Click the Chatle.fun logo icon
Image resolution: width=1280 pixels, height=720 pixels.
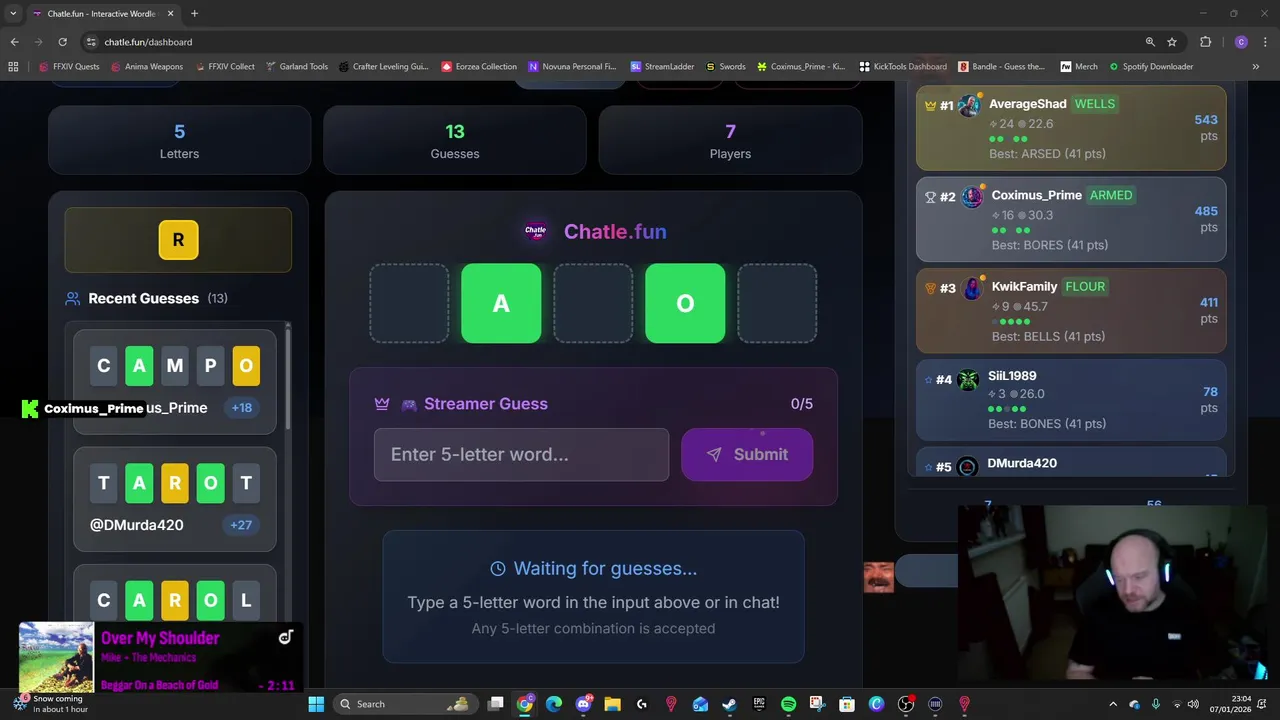pyautogui.click(x=536, y=231)
